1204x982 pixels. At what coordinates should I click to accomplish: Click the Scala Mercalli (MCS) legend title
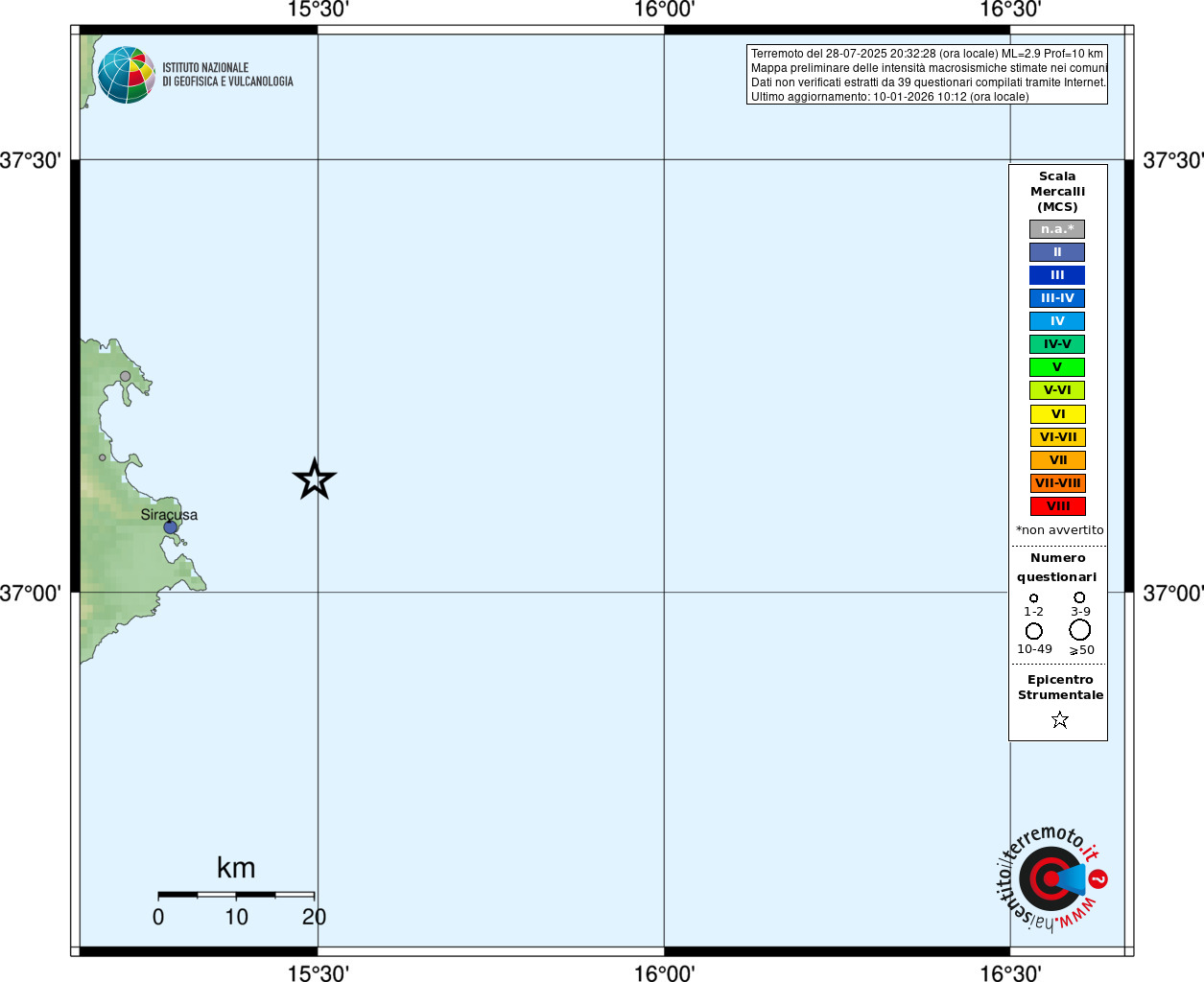tap(1057, 191)
